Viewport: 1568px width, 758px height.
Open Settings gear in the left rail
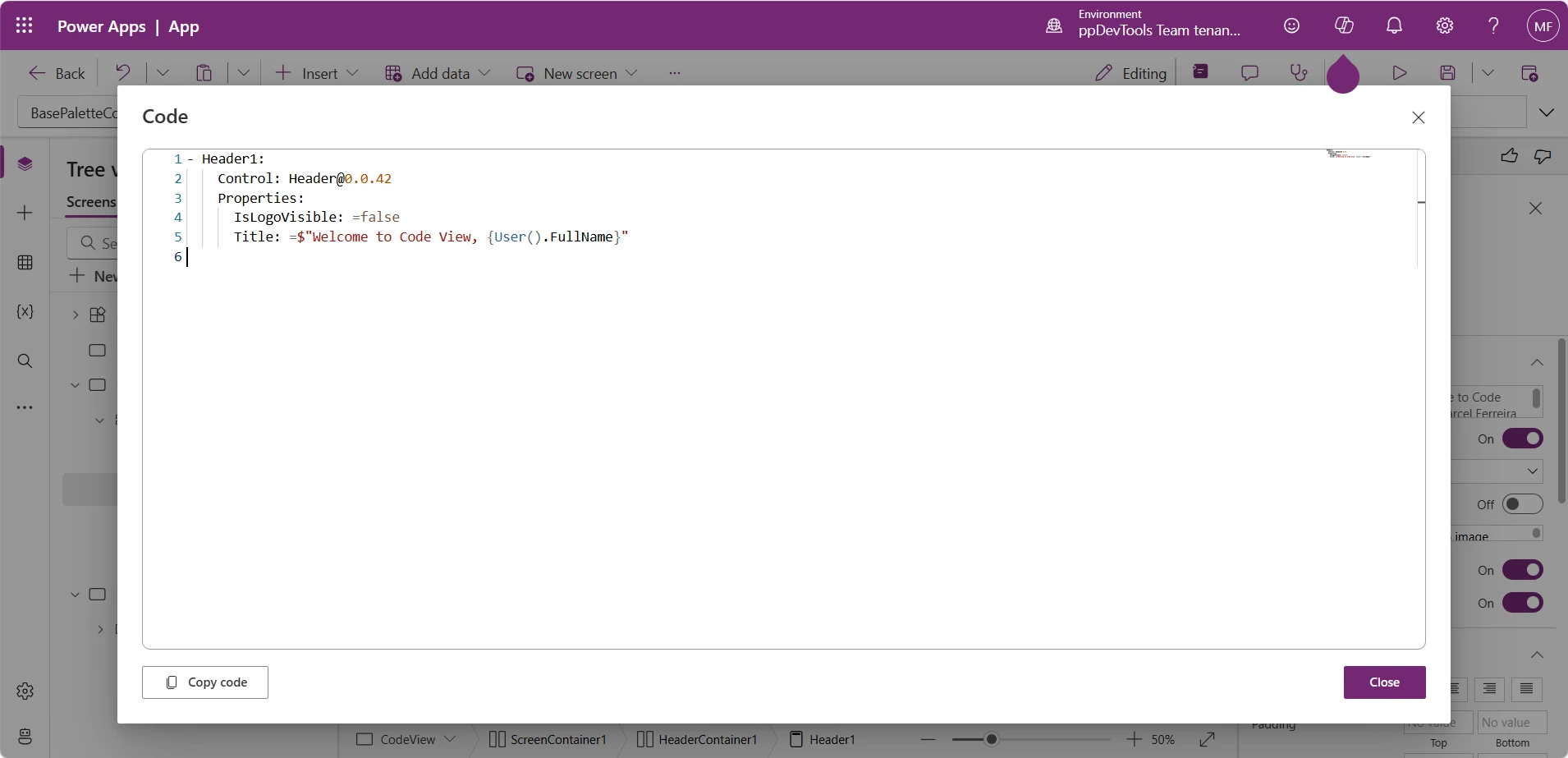coord(25,691)
